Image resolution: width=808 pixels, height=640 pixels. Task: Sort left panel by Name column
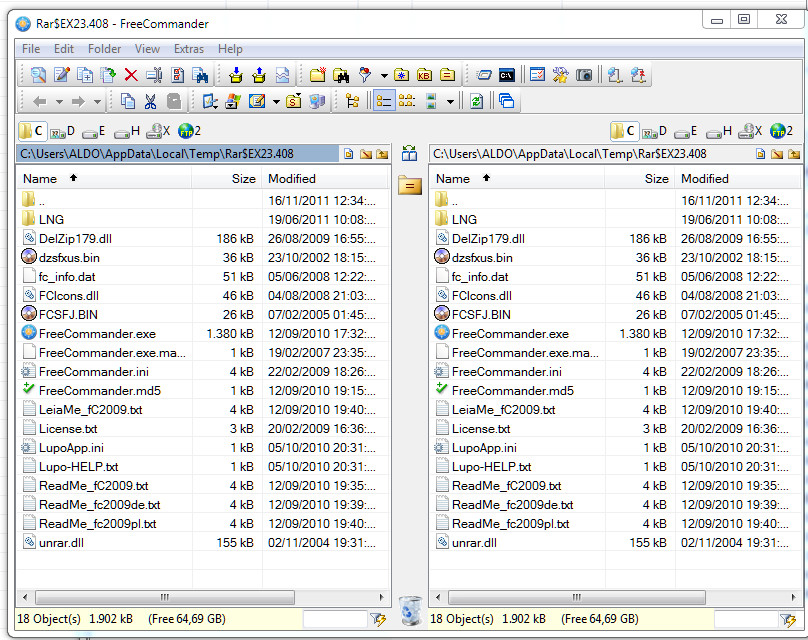105,179
